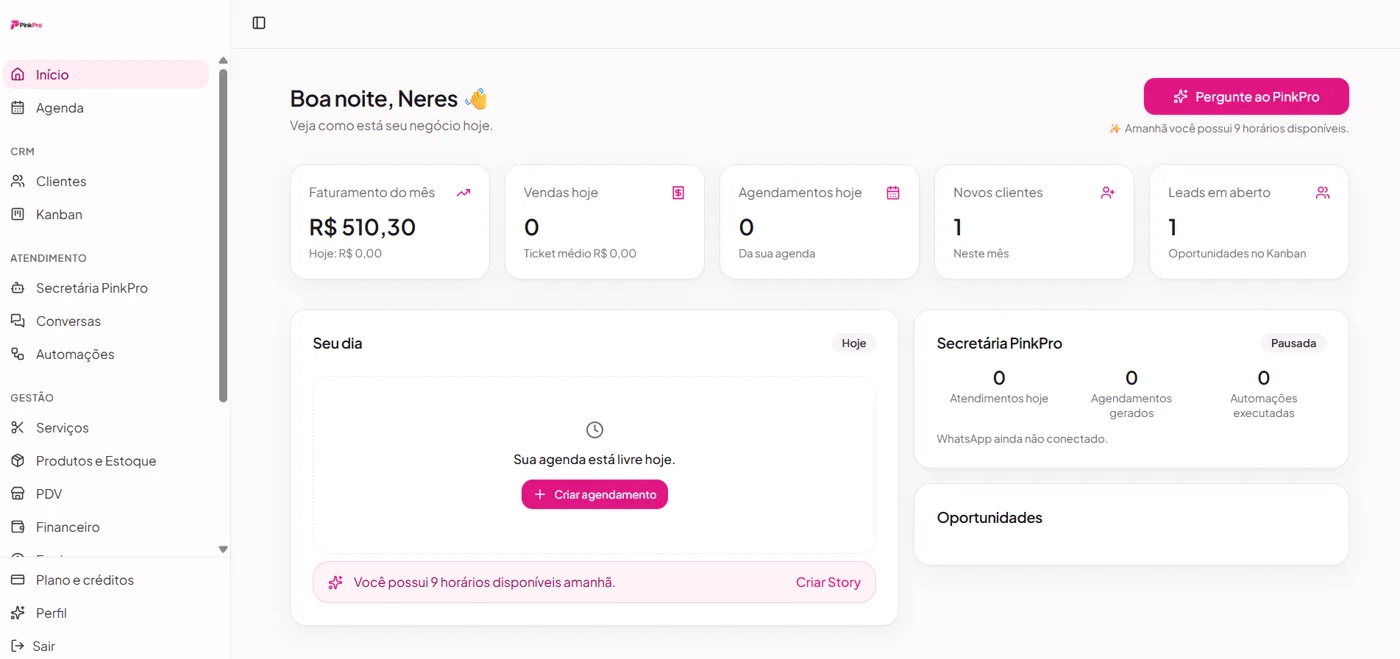Viewport: 1400px width, 659px height.
Task: Click 'WhatsApp ainda não conectado.' text
Action: click(x=1022, y=438)
